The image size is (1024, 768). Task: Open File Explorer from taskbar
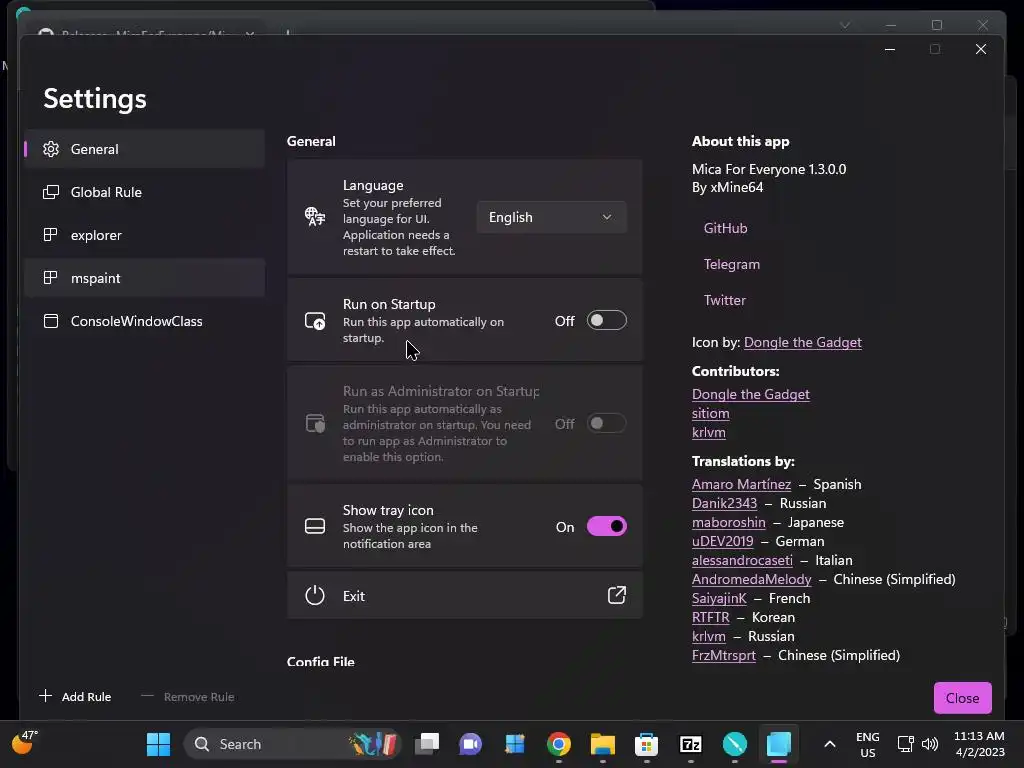(602, 744)
